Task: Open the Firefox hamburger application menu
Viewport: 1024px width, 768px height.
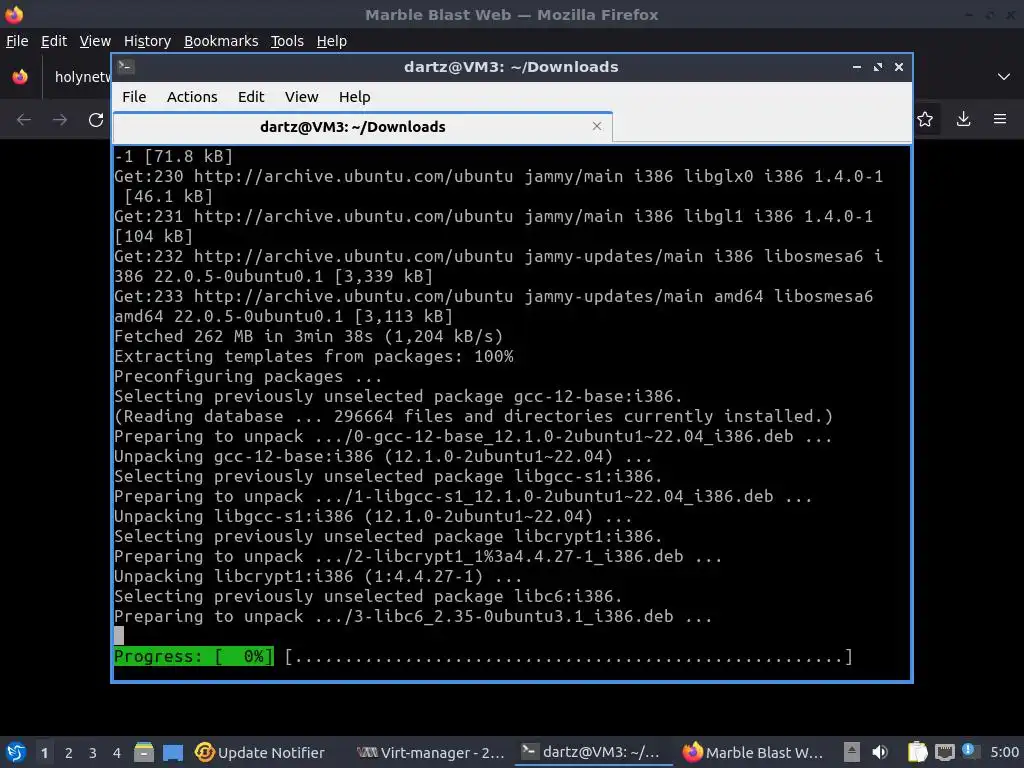Action: (x=1000, y=119)
